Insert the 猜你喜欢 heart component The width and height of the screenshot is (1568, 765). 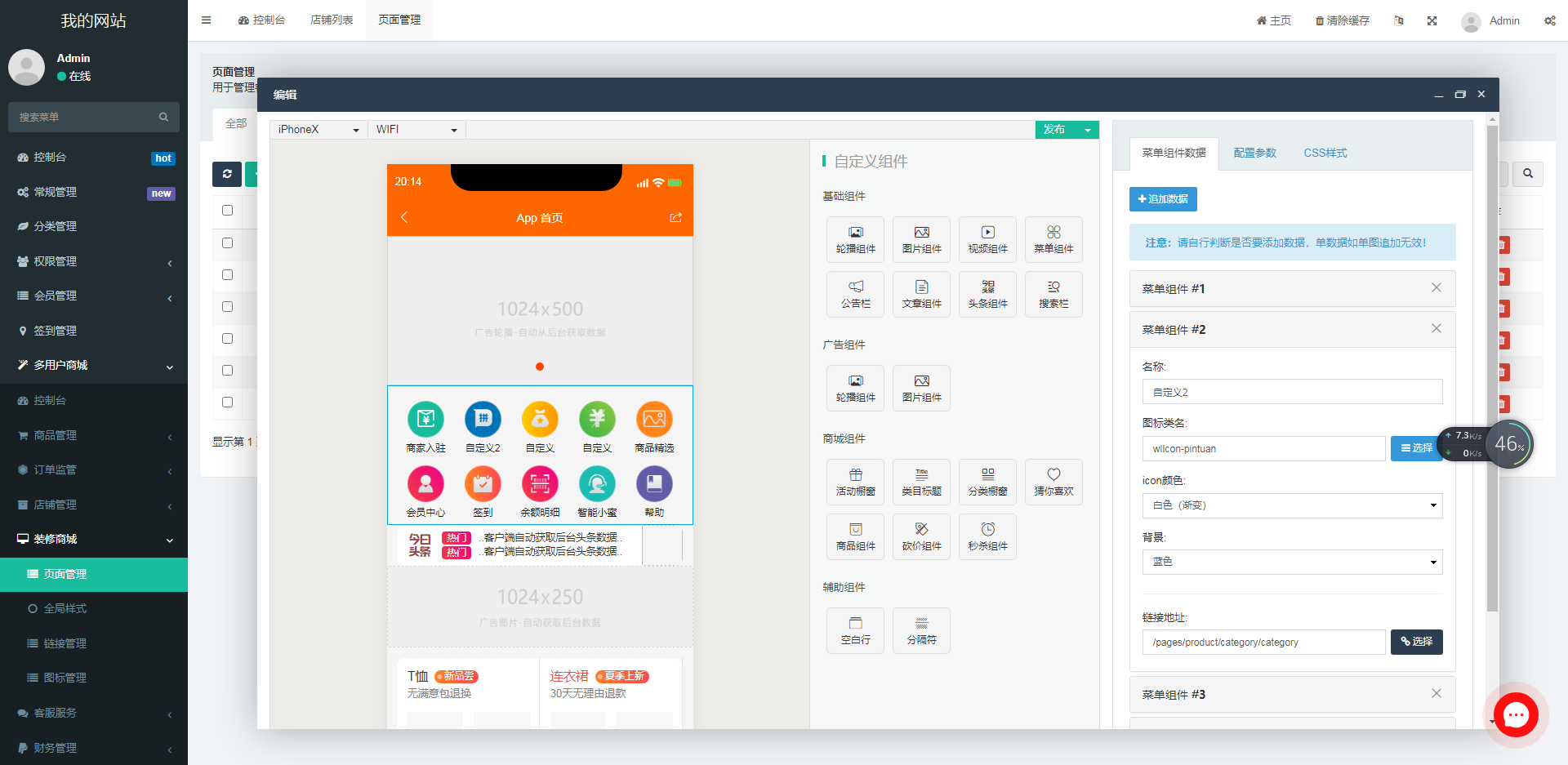point(1053,482)
